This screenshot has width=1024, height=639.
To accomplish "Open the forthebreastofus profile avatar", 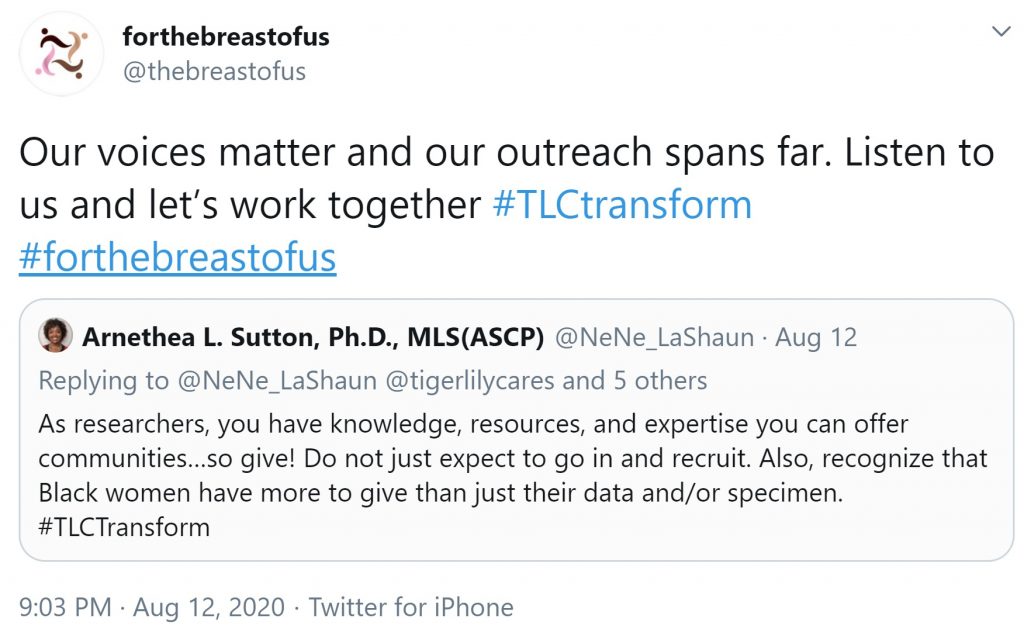I will (61, 54).
